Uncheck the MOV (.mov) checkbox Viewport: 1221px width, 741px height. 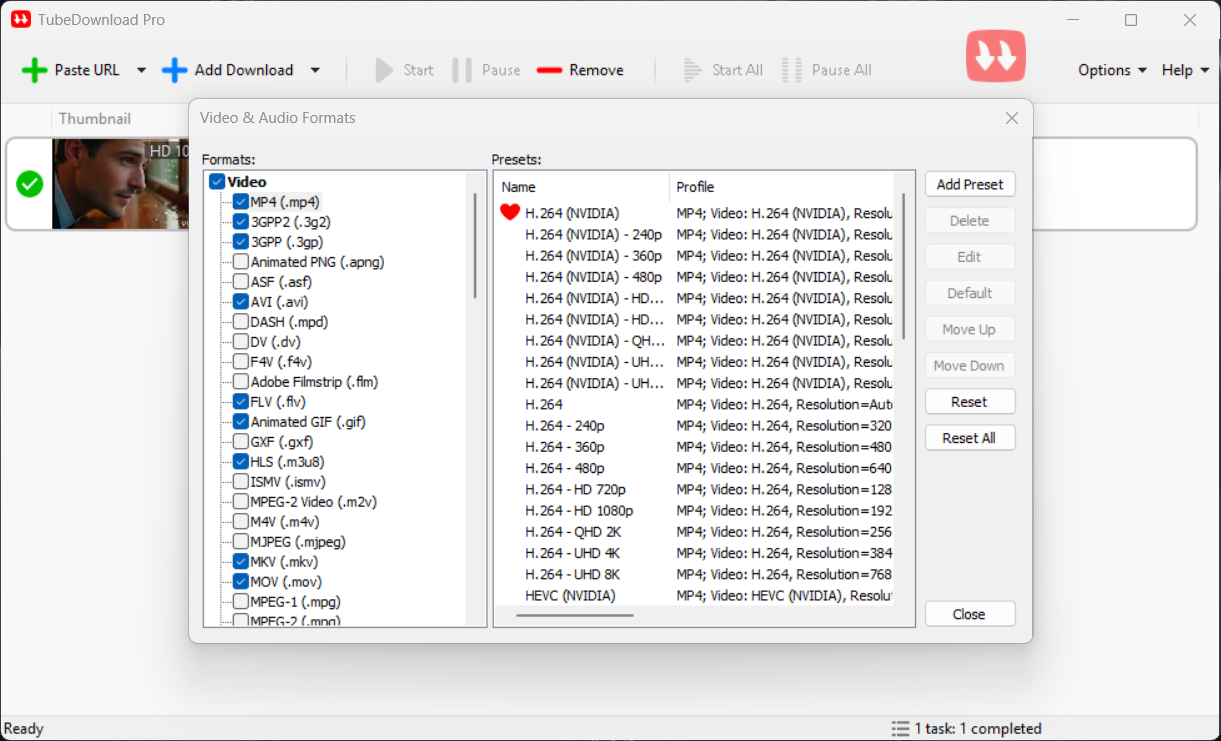coord(241,582)
